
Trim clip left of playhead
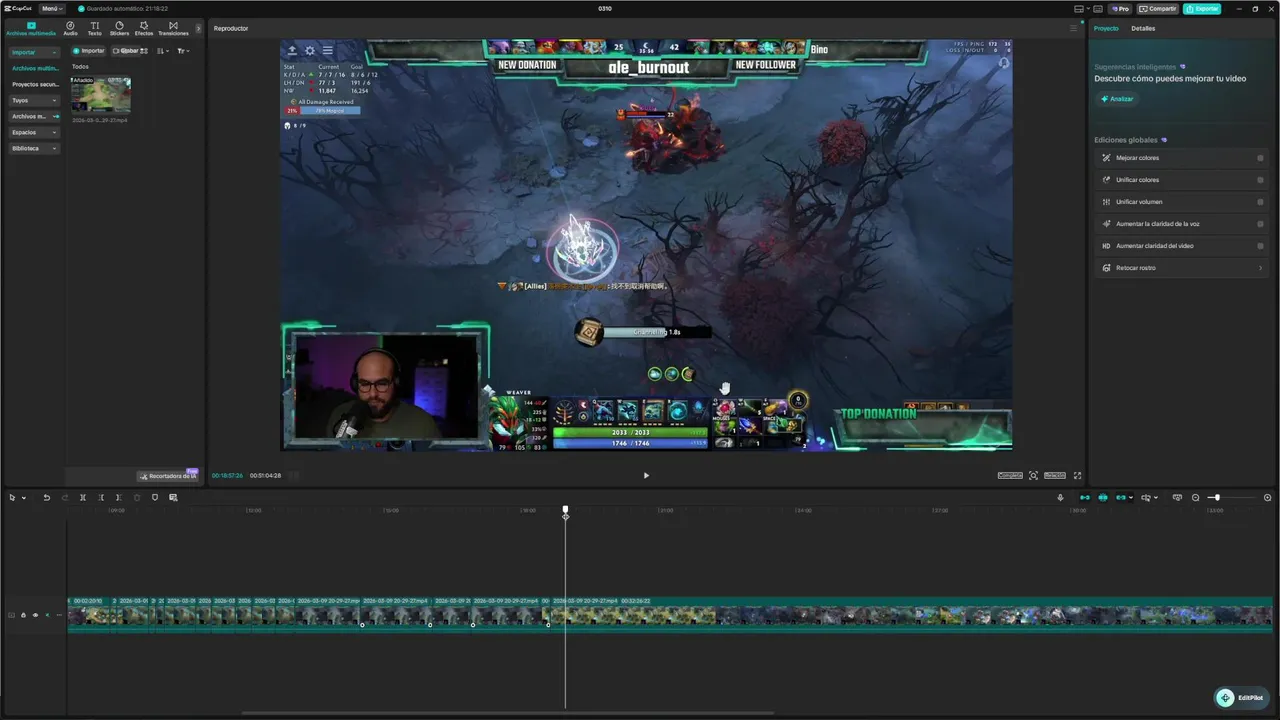[x=101, y=497]
